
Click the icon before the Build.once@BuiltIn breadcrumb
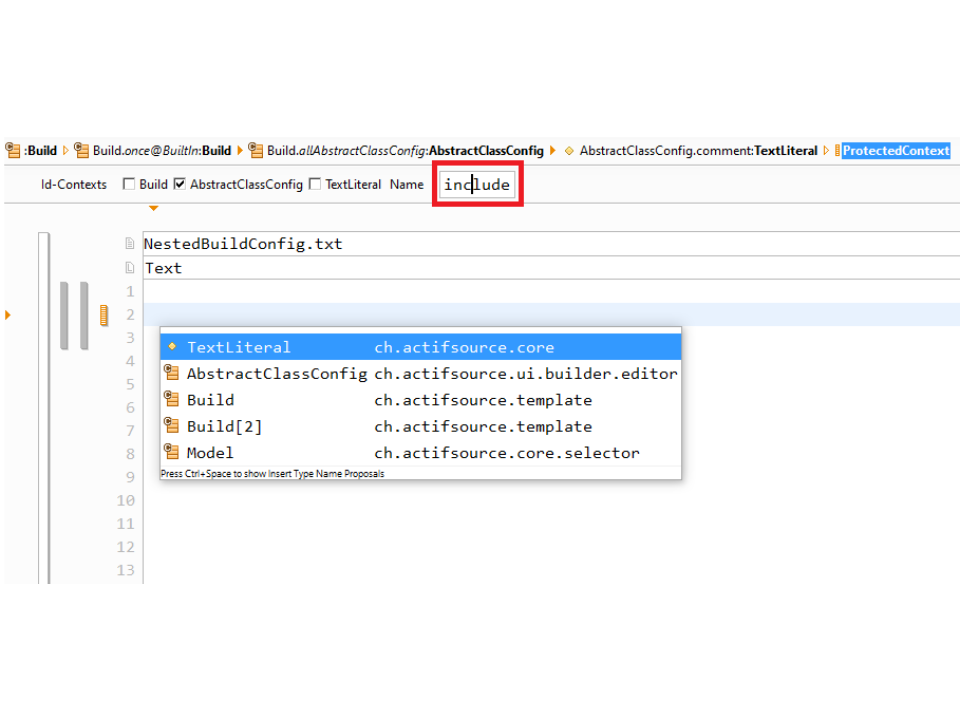82,151
